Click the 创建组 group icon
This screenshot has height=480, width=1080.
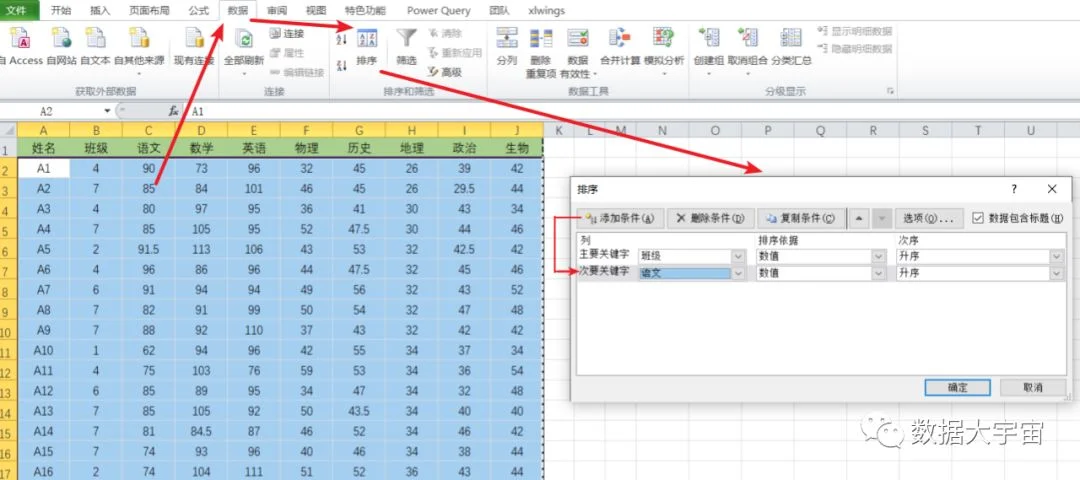tap(709, 38)
